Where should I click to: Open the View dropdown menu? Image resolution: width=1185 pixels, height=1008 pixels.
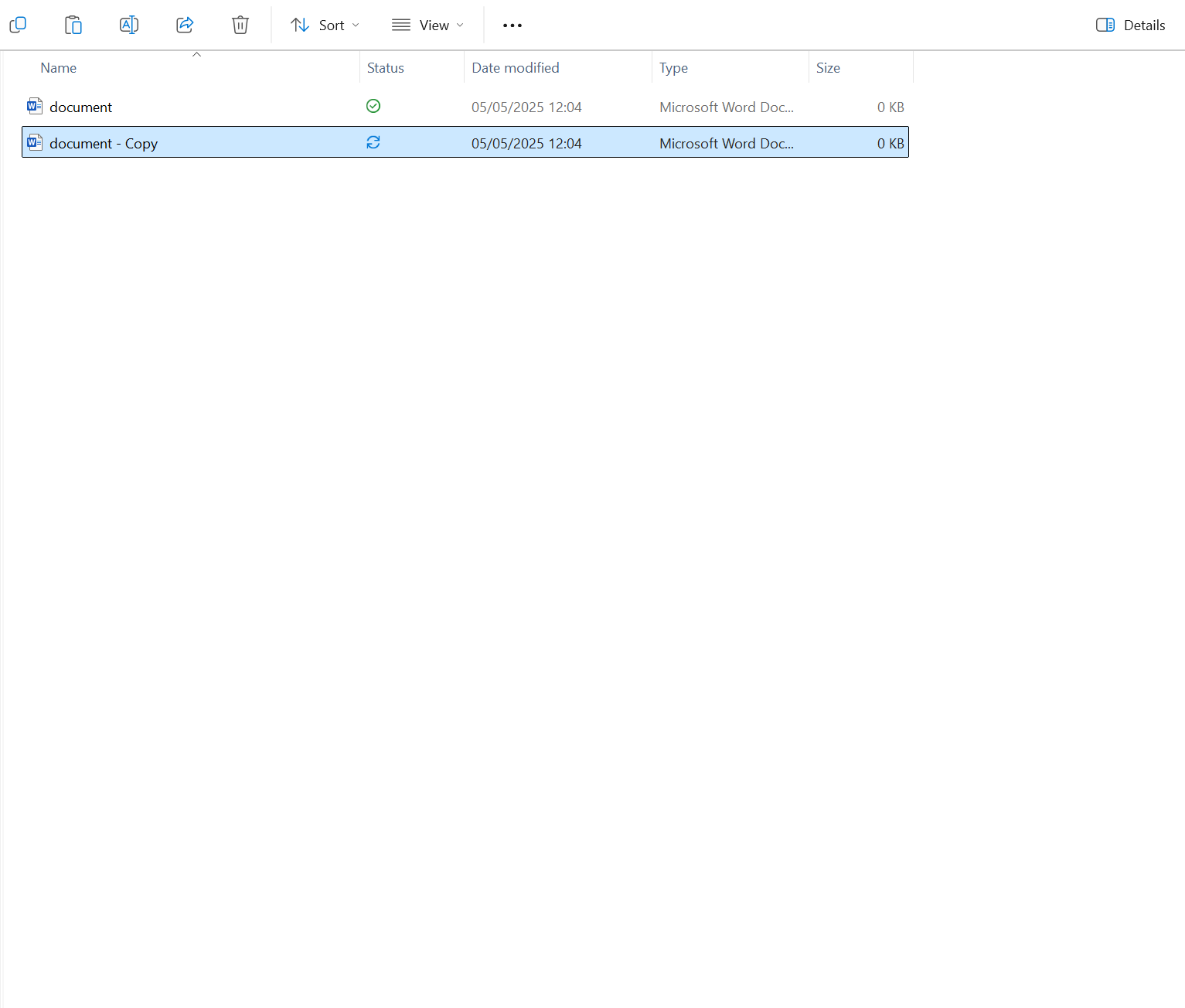427,25
